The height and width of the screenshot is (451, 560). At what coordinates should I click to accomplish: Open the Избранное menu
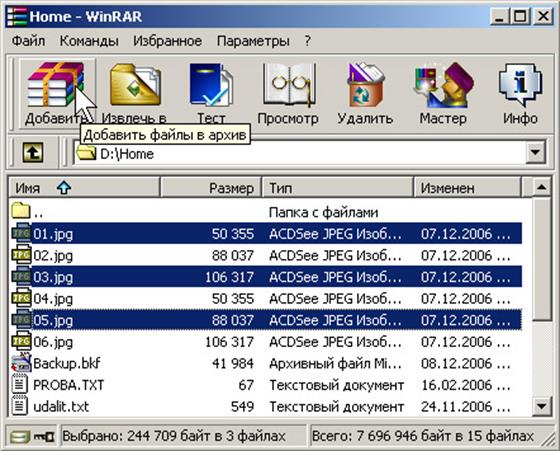pyautogui.click(x=167, y=41)
